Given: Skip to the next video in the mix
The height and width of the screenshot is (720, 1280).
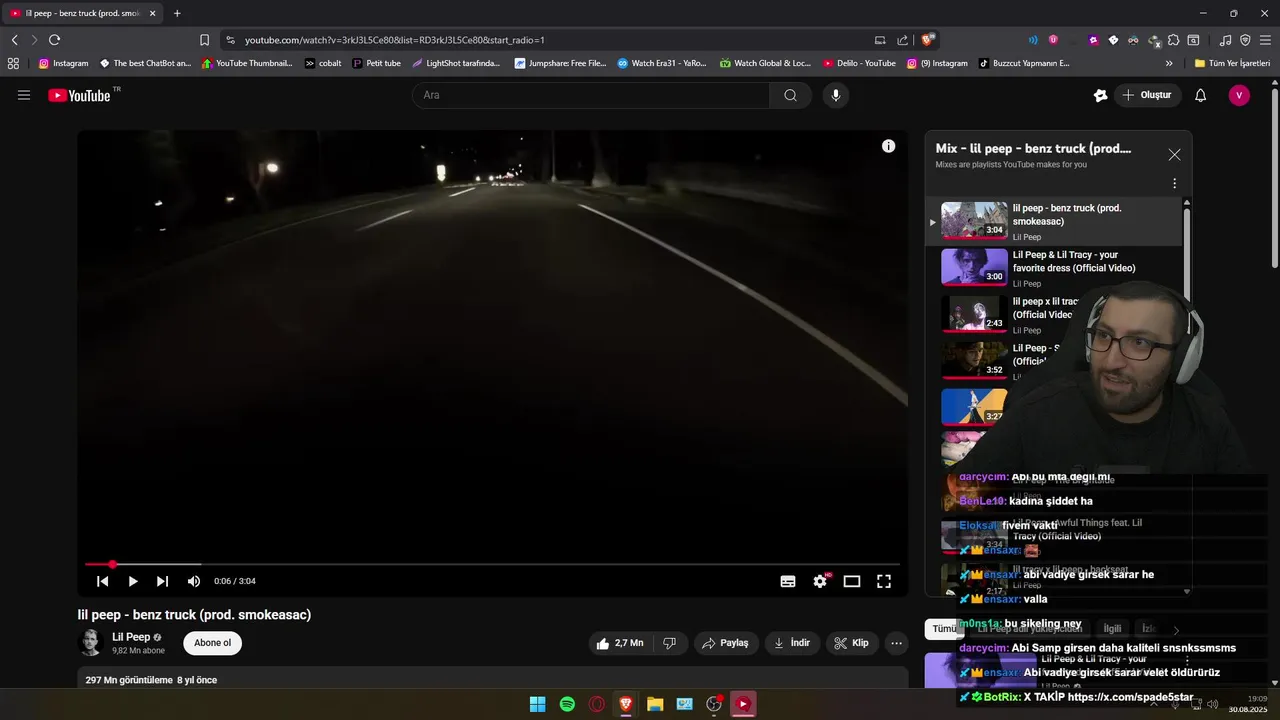Looking at the screenshot, I should pyautogui.click(x=162, y=581).
